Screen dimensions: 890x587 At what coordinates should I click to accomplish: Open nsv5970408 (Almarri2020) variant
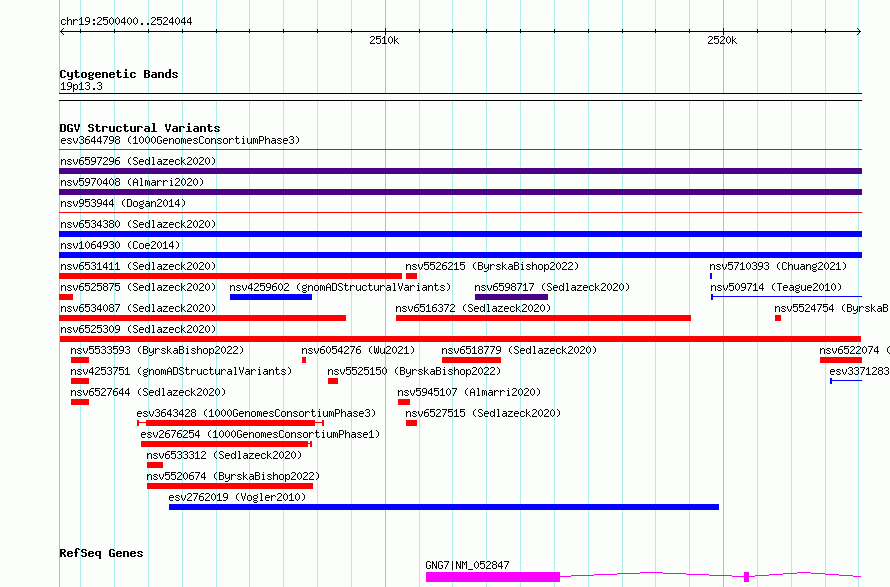point(132,182)
